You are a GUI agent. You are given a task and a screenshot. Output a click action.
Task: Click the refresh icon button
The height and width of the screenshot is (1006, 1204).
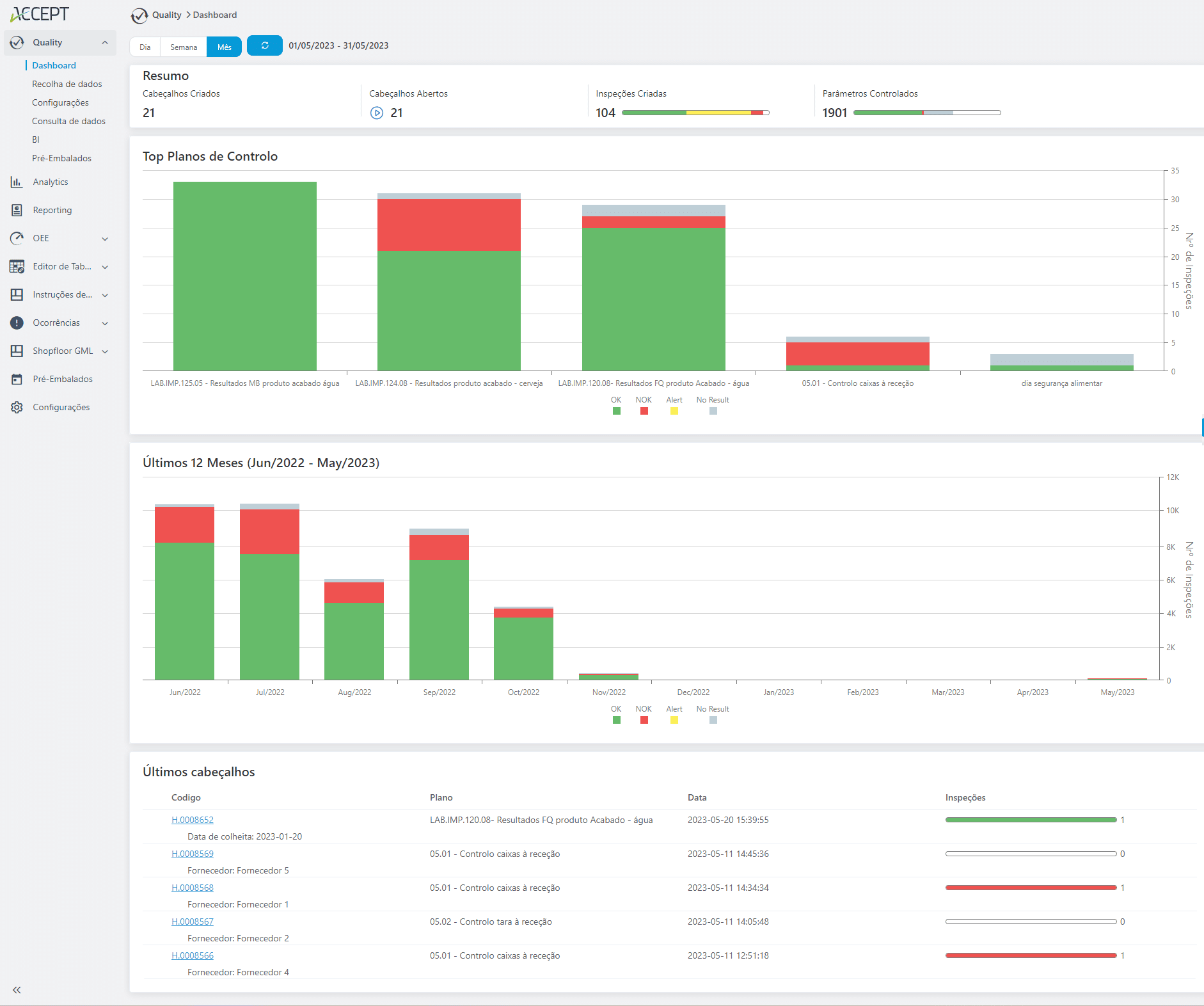[264, 45]
